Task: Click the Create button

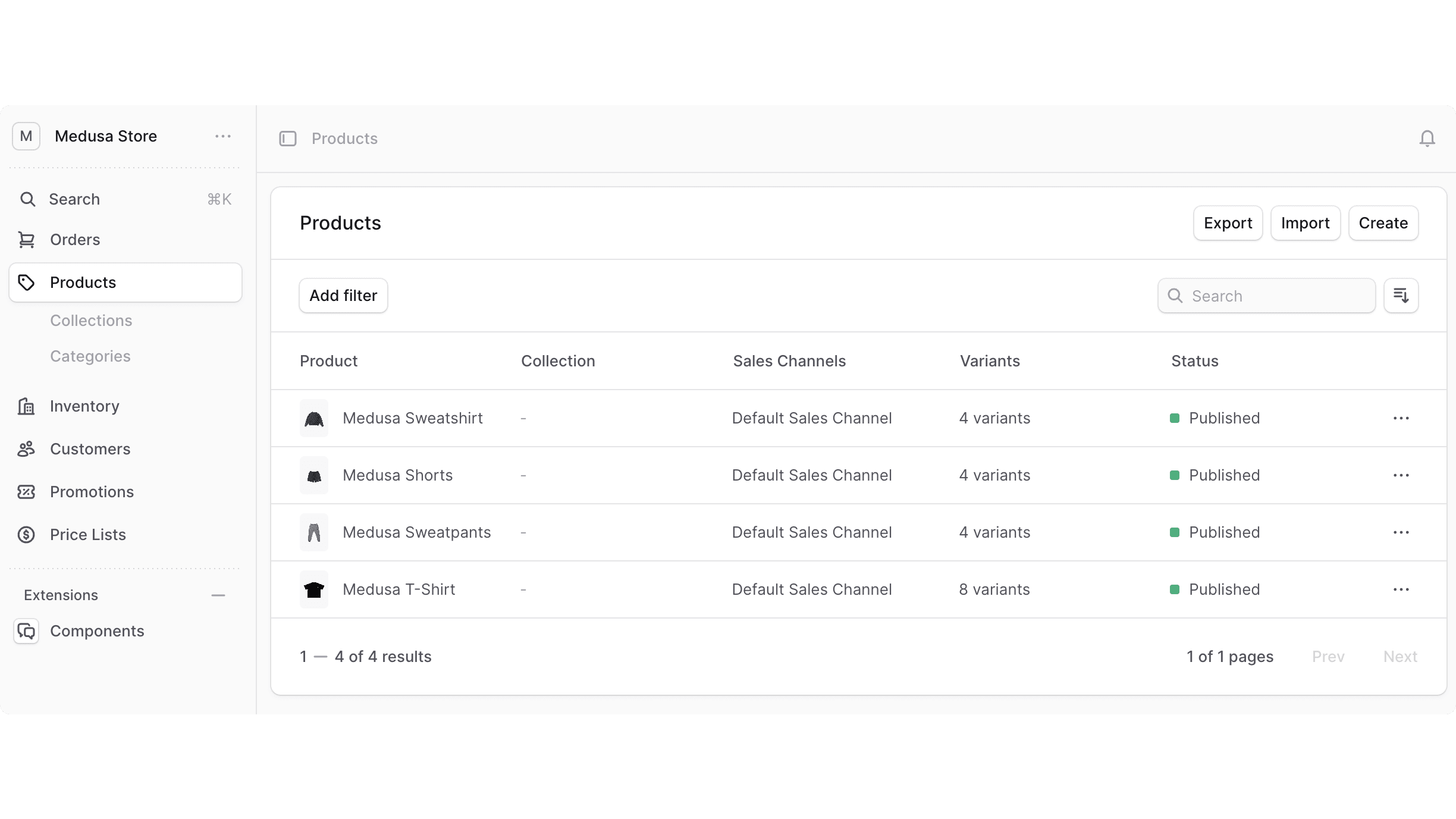Action: tap(1383, 222)
